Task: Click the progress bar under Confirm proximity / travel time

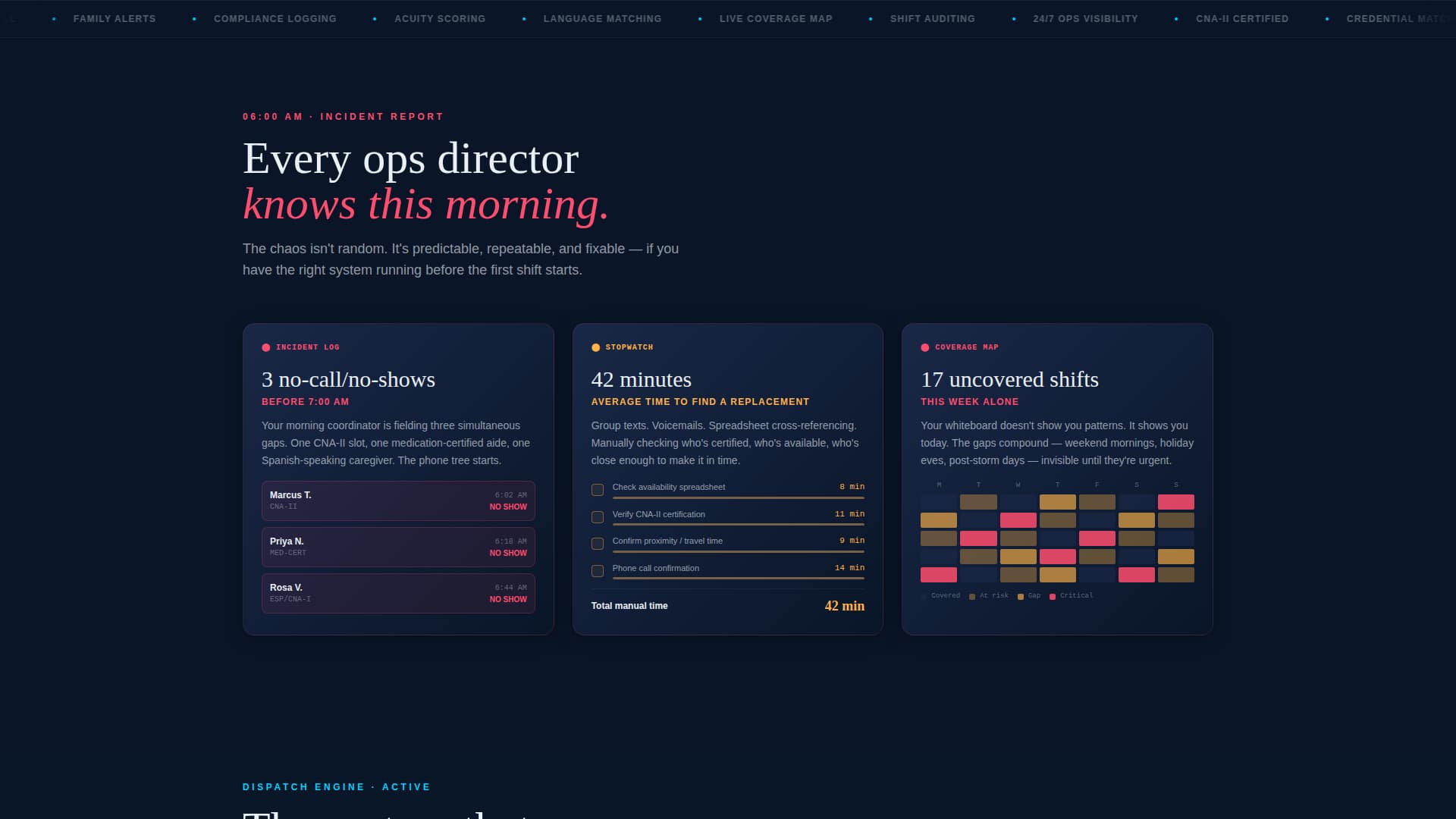Action: [739, 551]
